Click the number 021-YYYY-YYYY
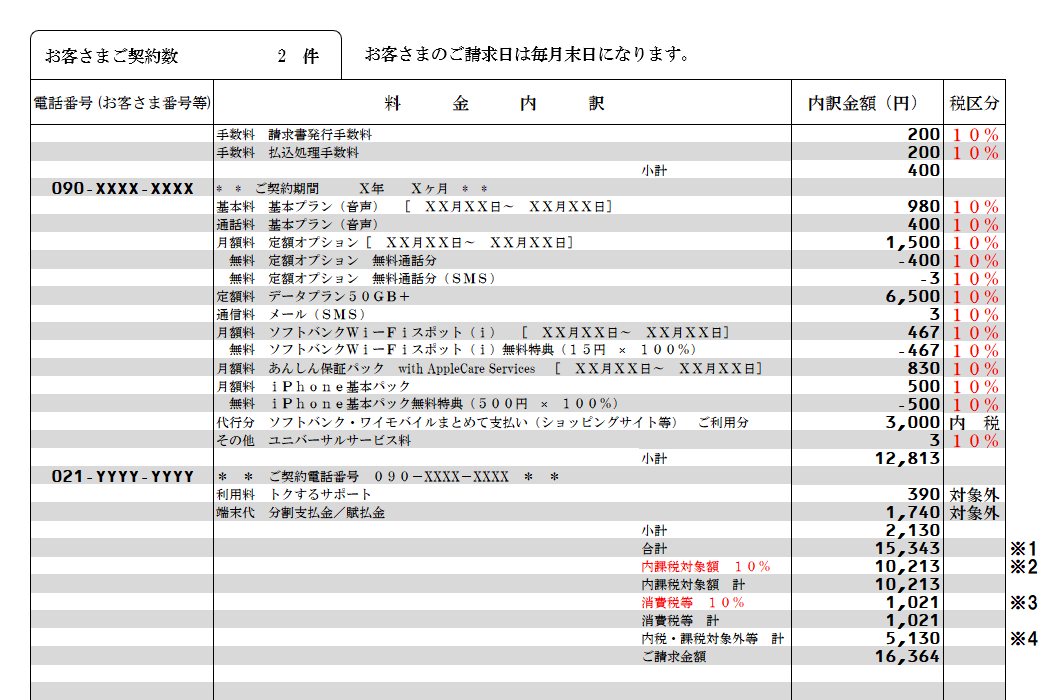 (x=122, y=477)
